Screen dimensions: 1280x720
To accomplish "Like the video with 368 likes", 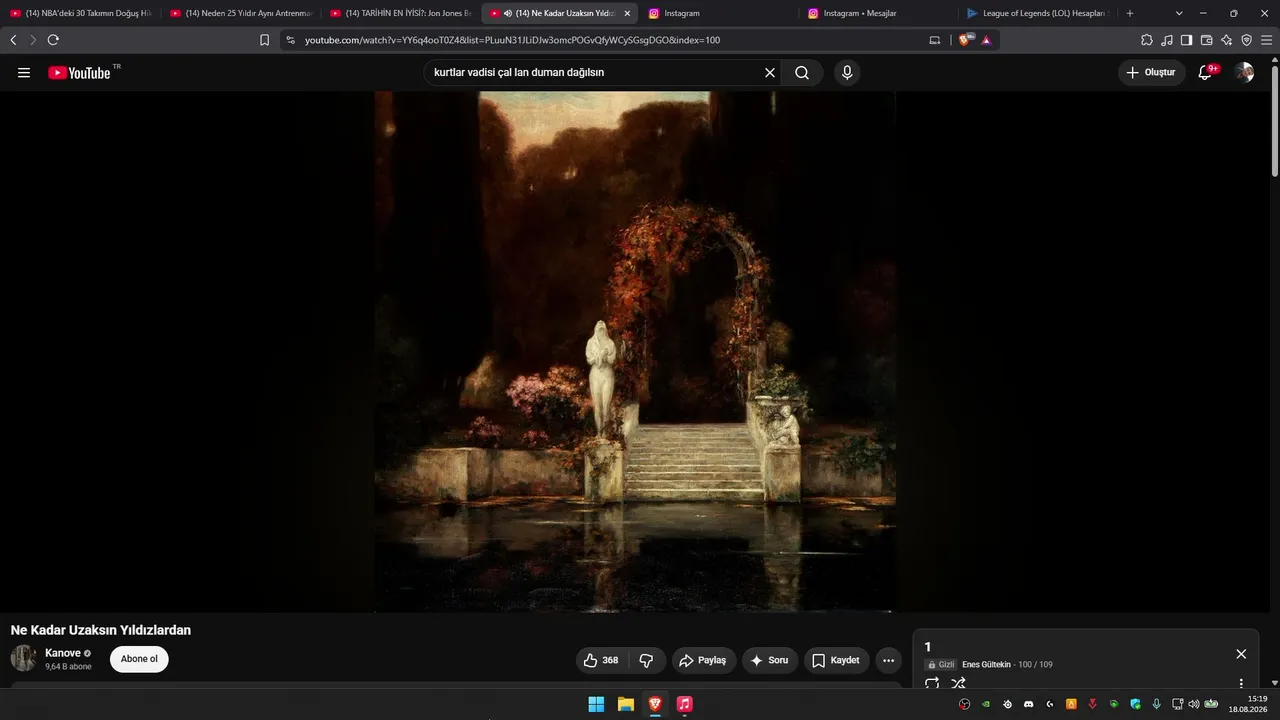I will [x=601, y=660].
